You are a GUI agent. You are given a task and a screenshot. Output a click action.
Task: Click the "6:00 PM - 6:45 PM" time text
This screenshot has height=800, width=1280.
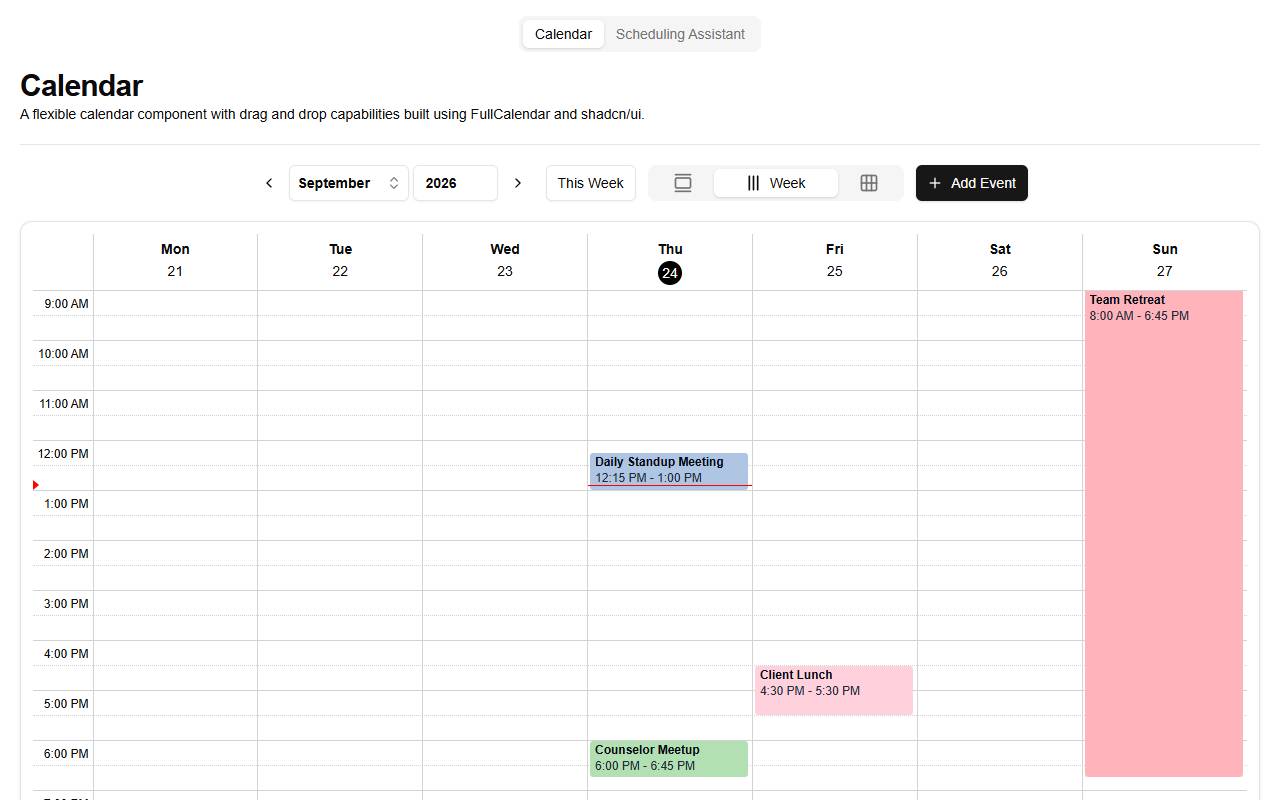coord(645,766)
